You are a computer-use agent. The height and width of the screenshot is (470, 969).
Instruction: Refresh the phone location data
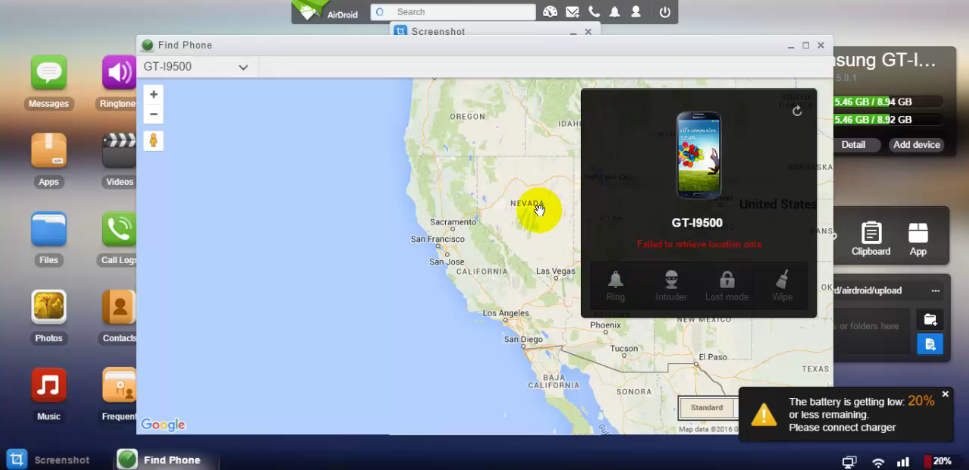(797, 111)
